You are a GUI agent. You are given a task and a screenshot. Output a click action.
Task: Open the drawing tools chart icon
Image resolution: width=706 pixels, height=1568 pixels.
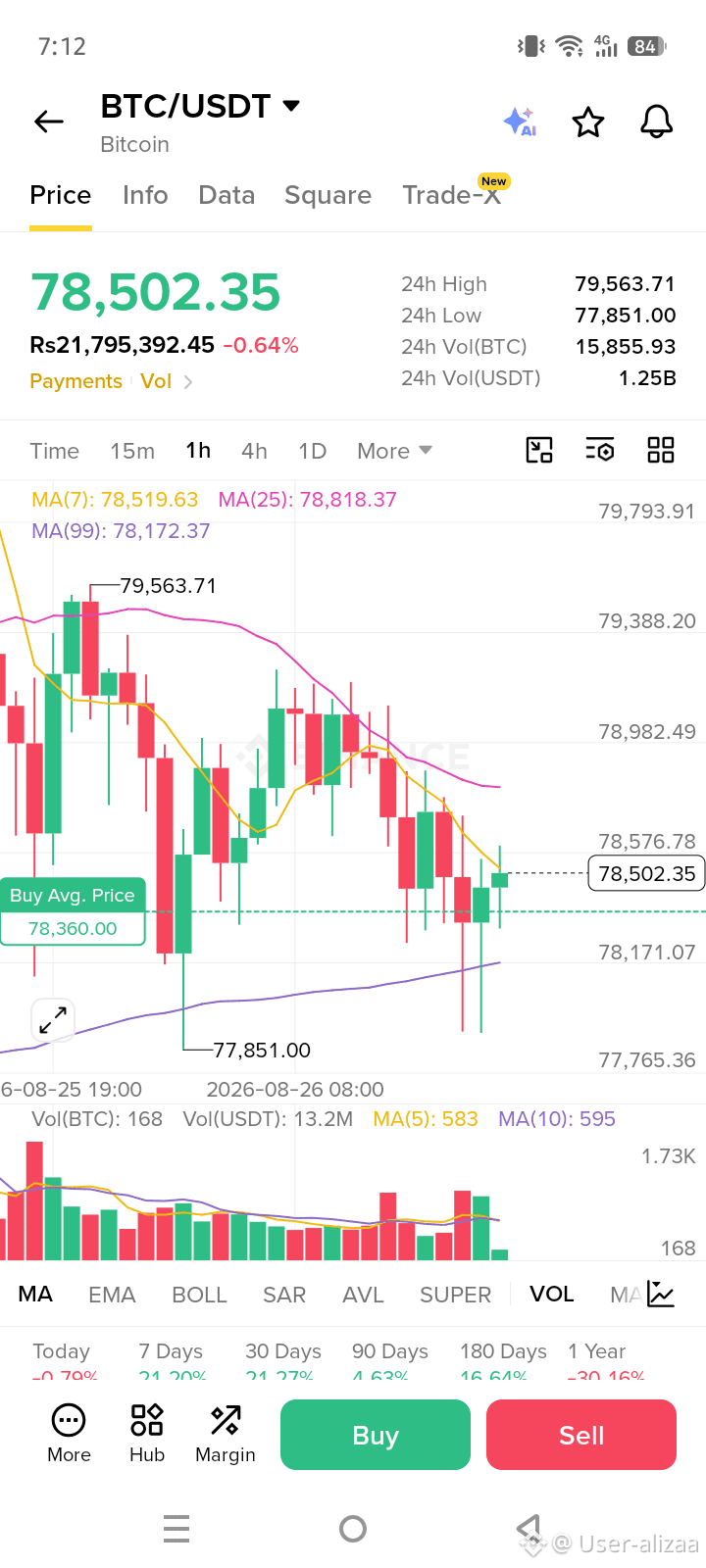[539, 450]
